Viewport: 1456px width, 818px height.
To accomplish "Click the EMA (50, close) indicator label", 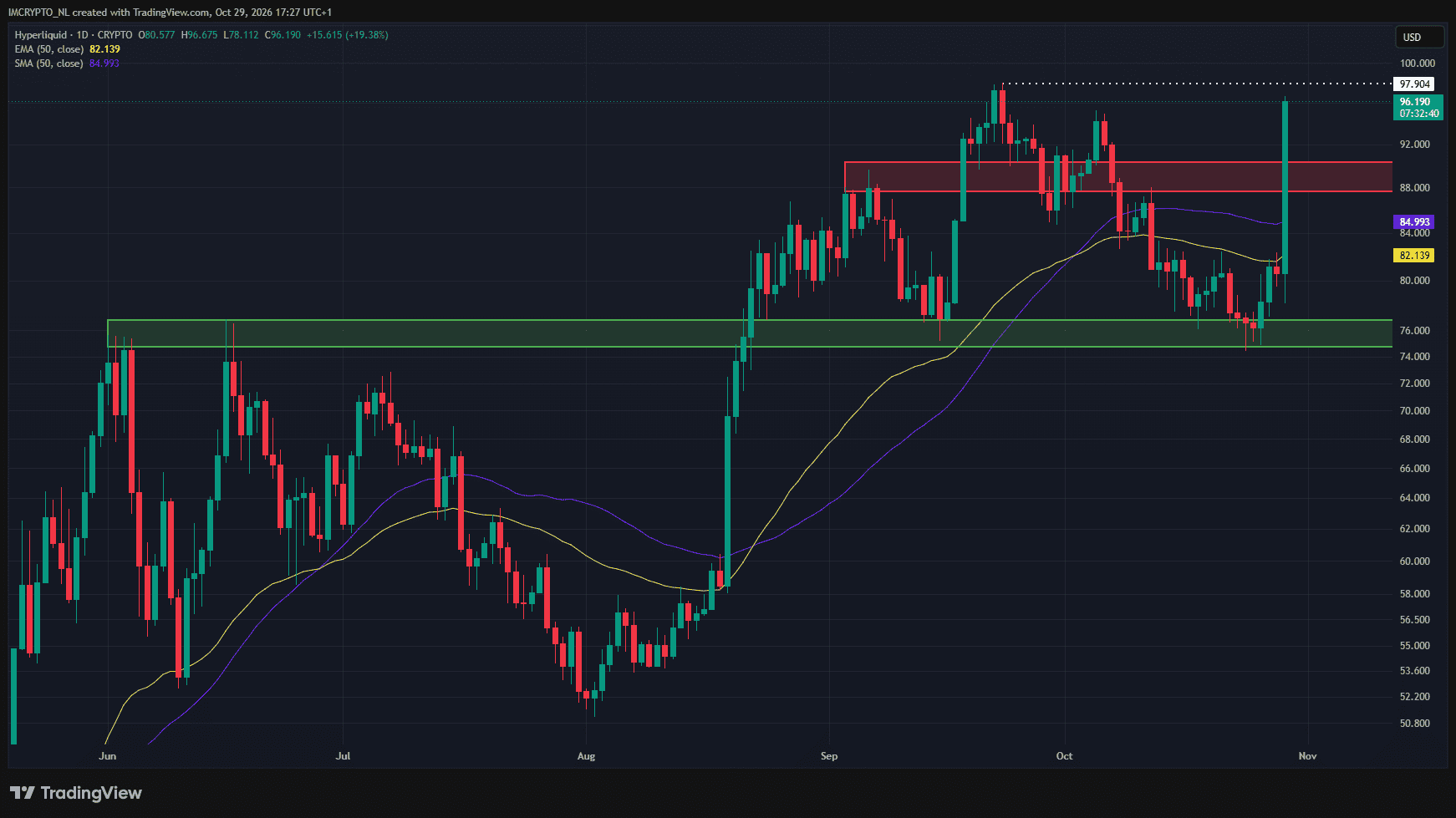I will tap(48, 49).
